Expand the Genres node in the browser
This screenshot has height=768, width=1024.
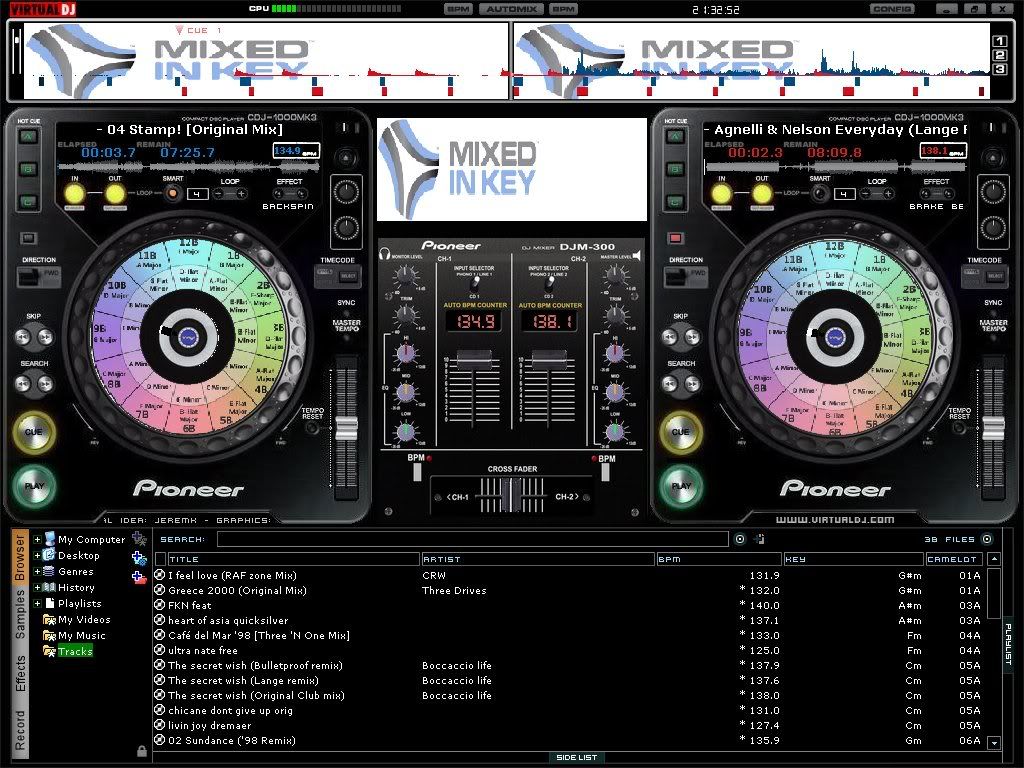[37, 571]
